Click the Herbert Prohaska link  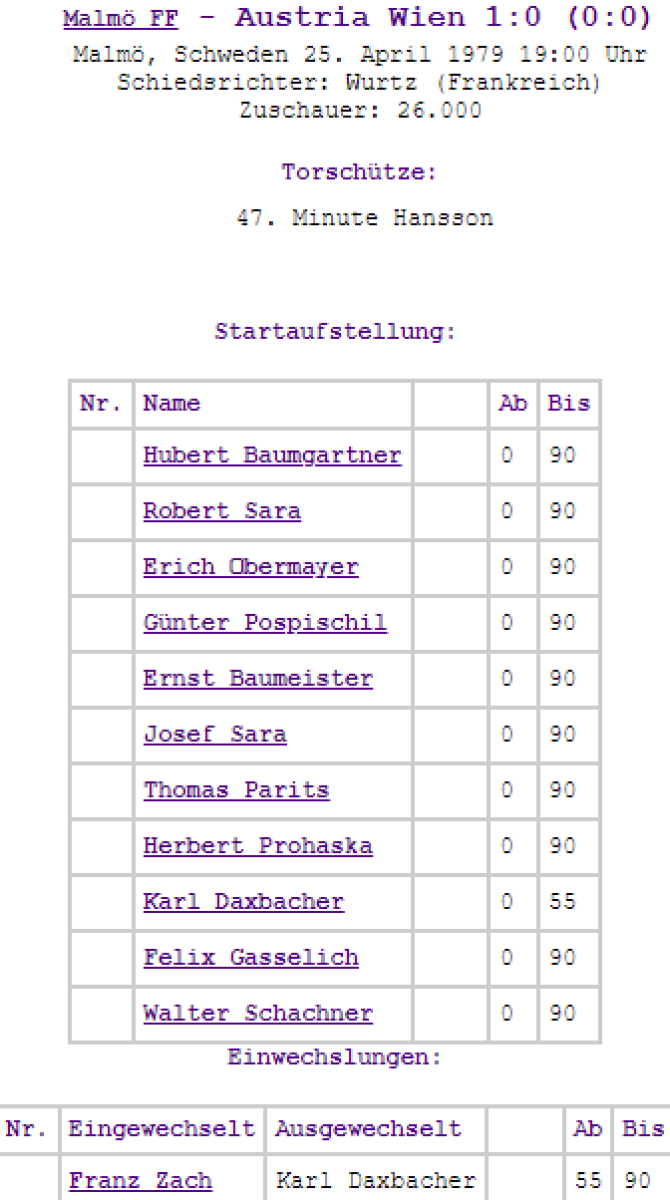[x=258, y=846]
